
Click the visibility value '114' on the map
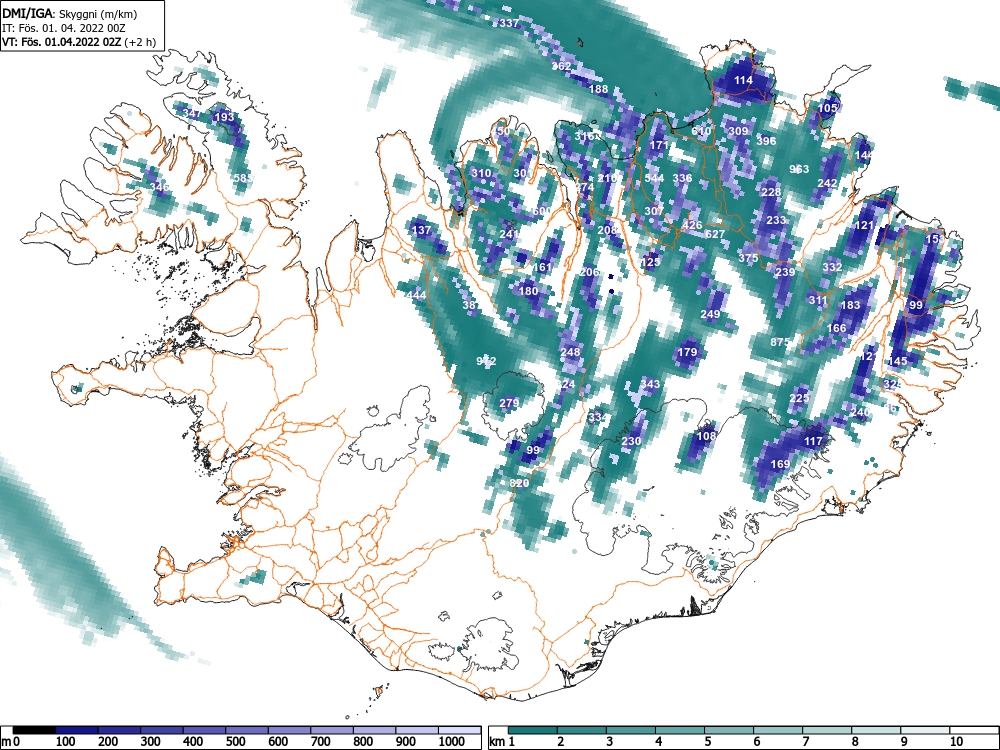coord(744,80)
